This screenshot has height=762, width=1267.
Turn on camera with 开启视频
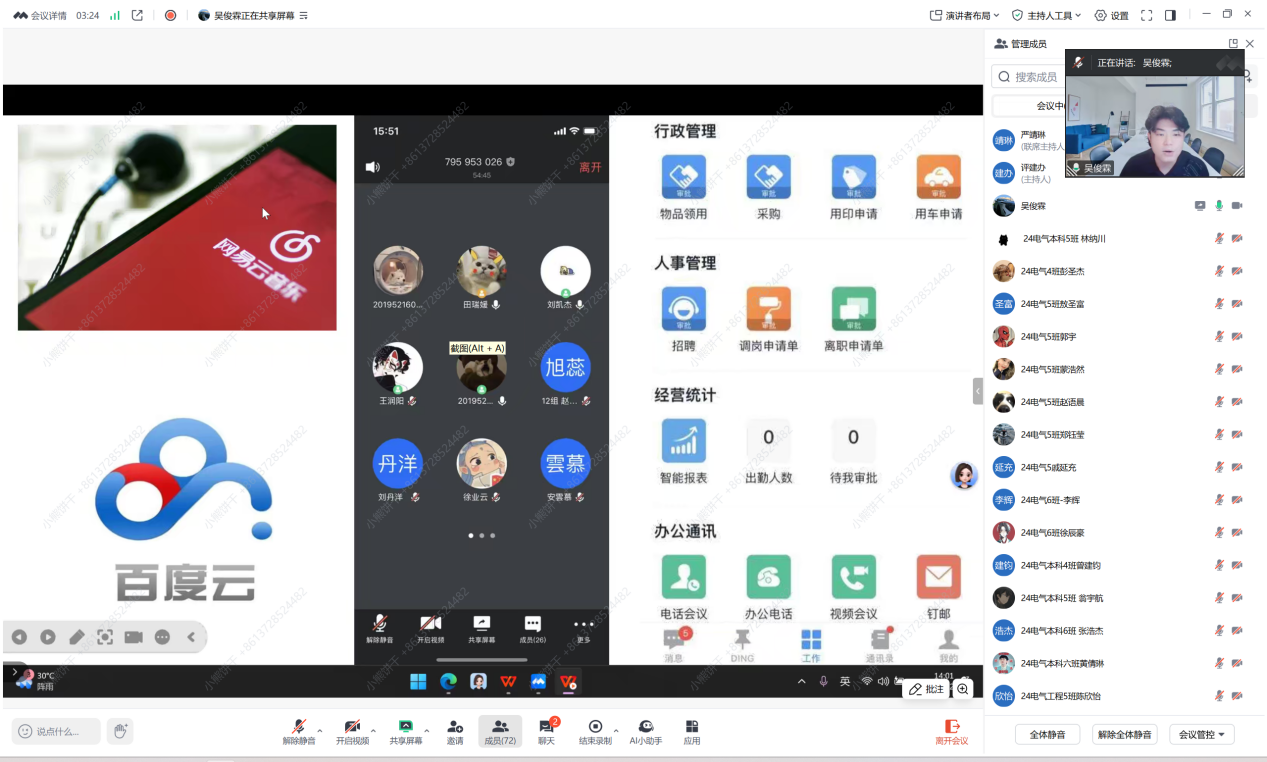pyautogui.click(x=354, y=731)
